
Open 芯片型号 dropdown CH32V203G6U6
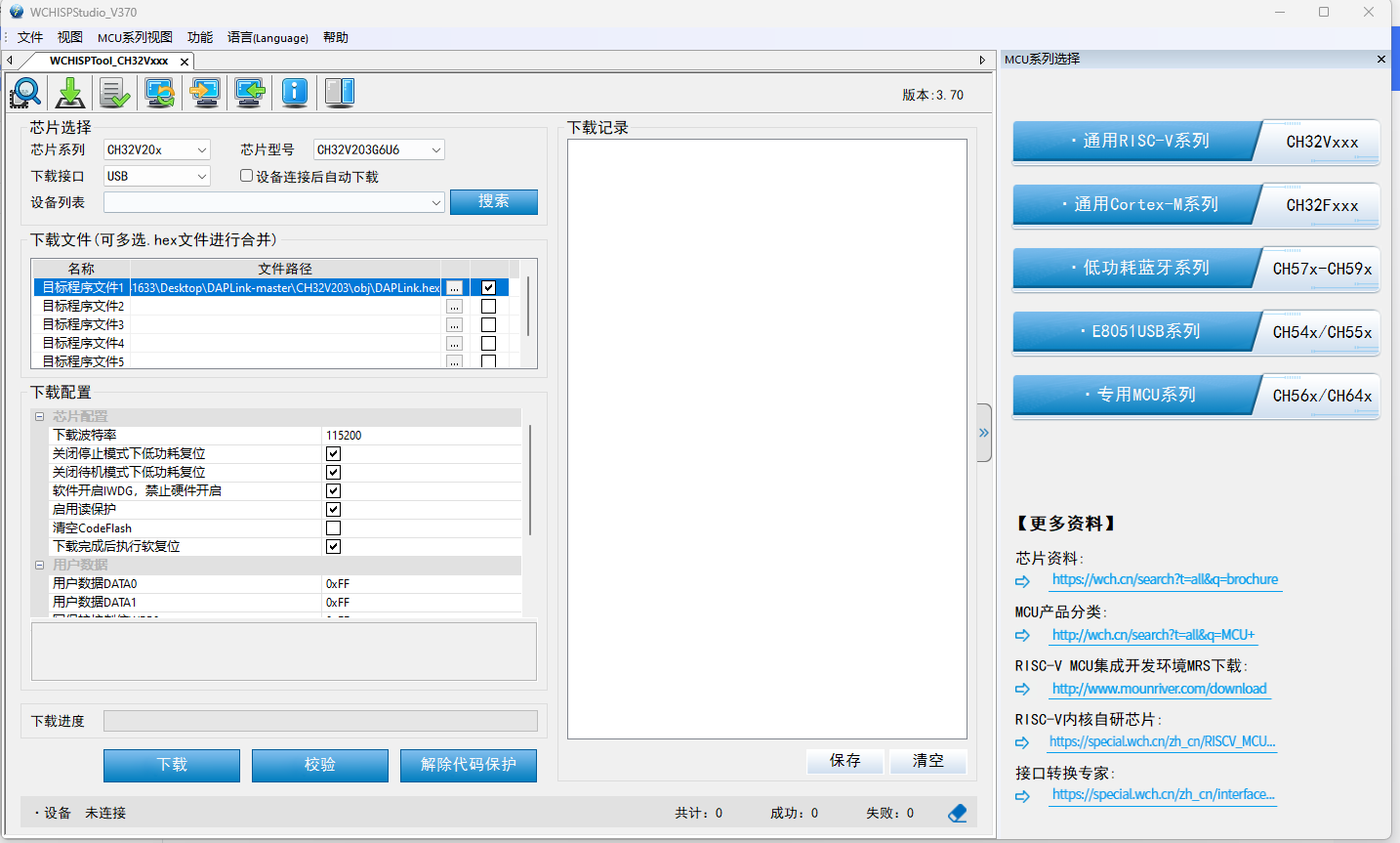click(379, 149)
